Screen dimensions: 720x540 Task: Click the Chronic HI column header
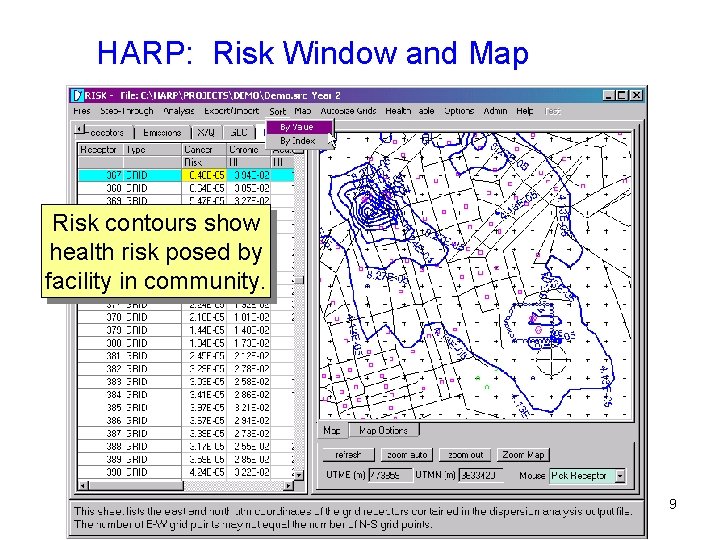point(248,156)
